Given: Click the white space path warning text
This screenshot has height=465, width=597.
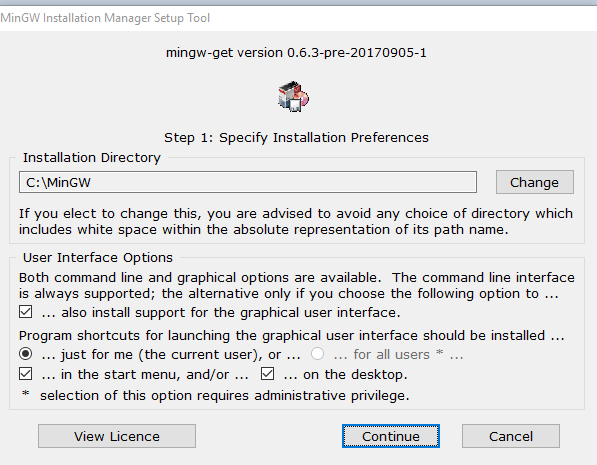Looking at the screenshot, I should (x=296, y=222).
